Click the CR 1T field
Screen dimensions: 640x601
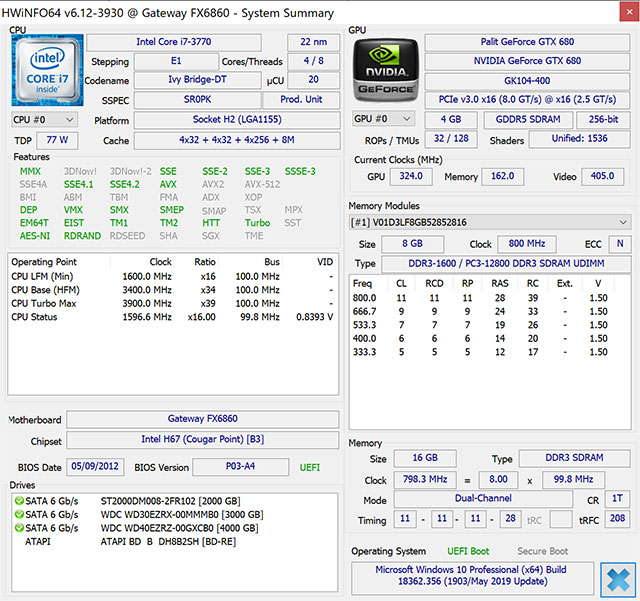tap(617, 499)
